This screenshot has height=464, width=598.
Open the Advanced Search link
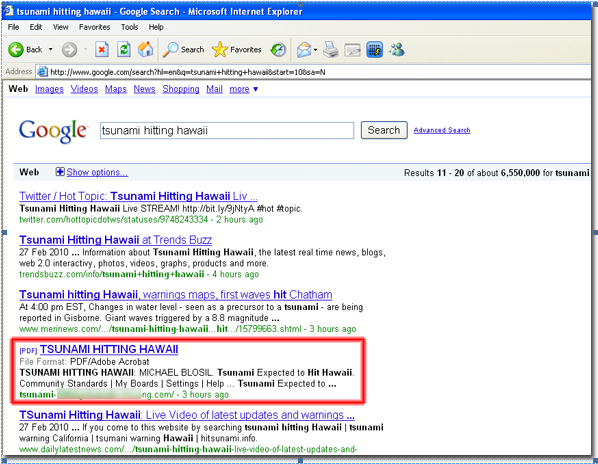pyautogui.click(x=442, y=130)
